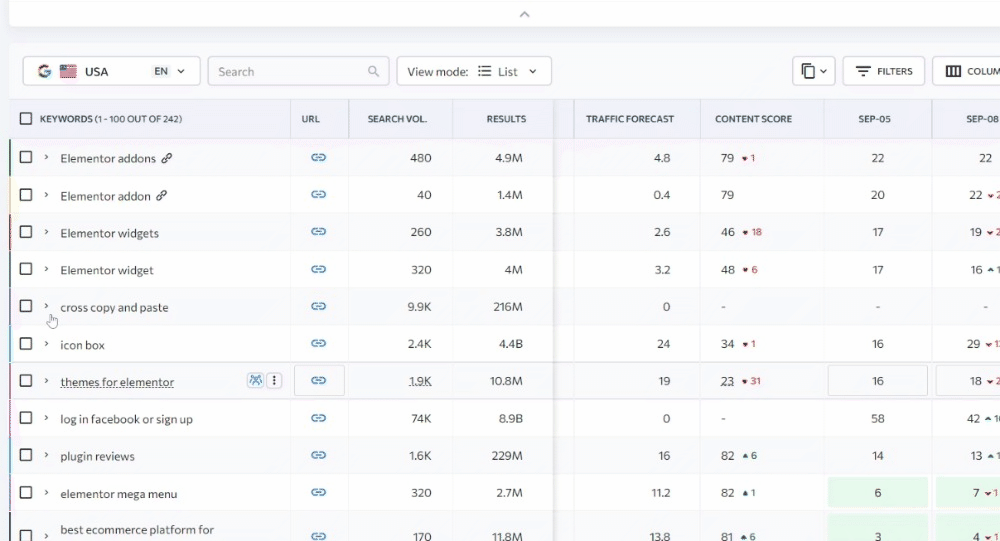
Task: Check the plugin reviews row checkbox
Action: [x=26, y=455]
